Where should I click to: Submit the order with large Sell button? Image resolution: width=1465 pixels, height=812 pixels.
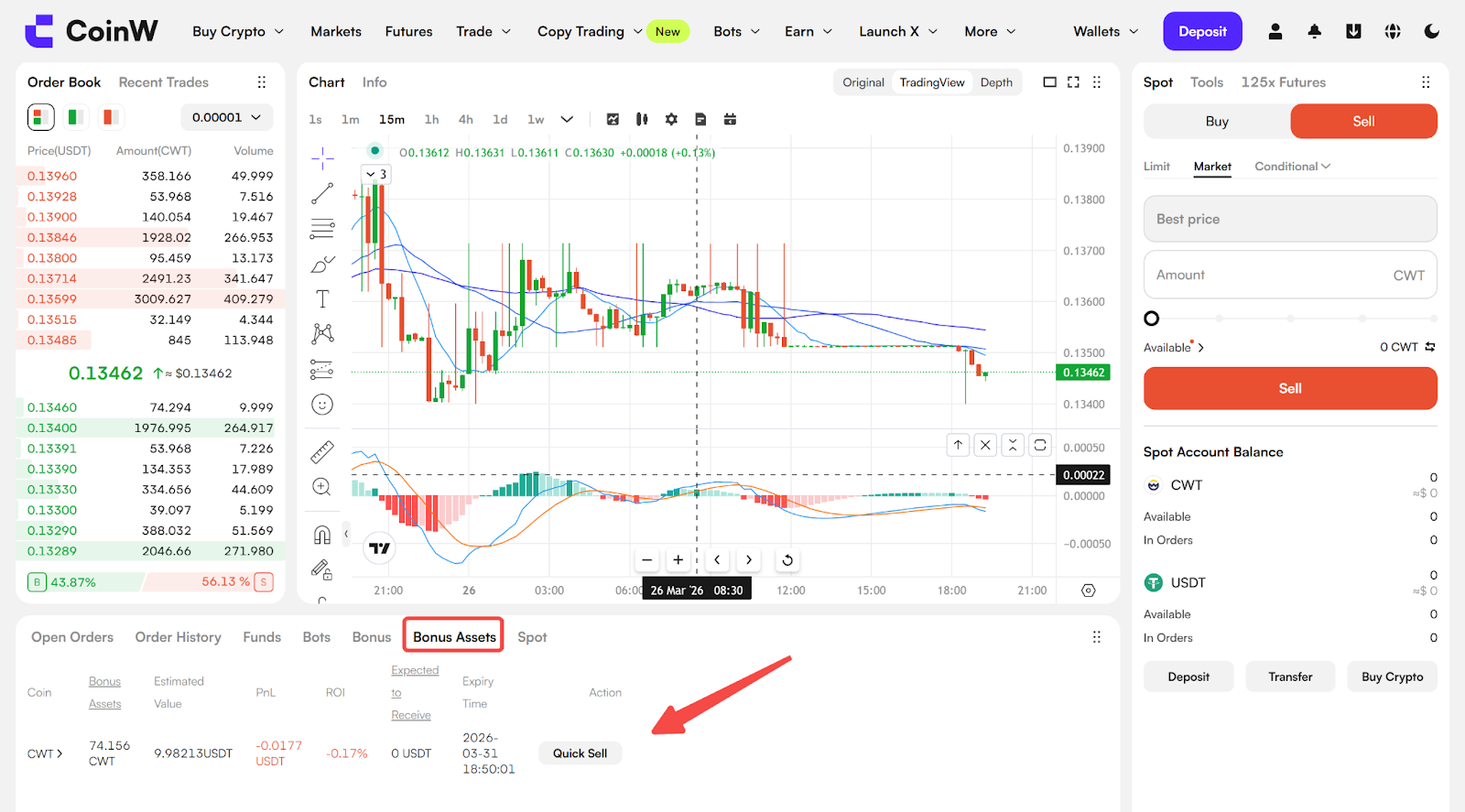pos(1290,388)
